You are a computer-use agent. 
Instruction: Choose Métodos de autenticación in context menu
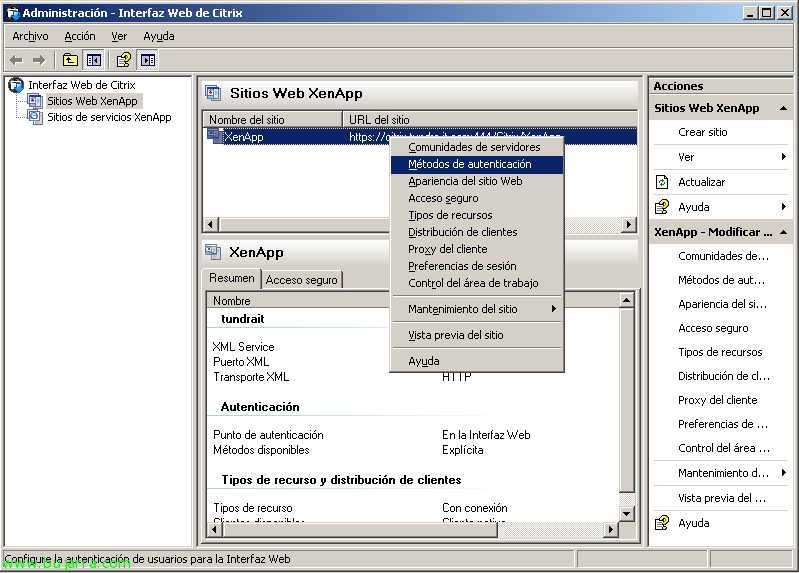pyautogui.click(x=477, y=164)
